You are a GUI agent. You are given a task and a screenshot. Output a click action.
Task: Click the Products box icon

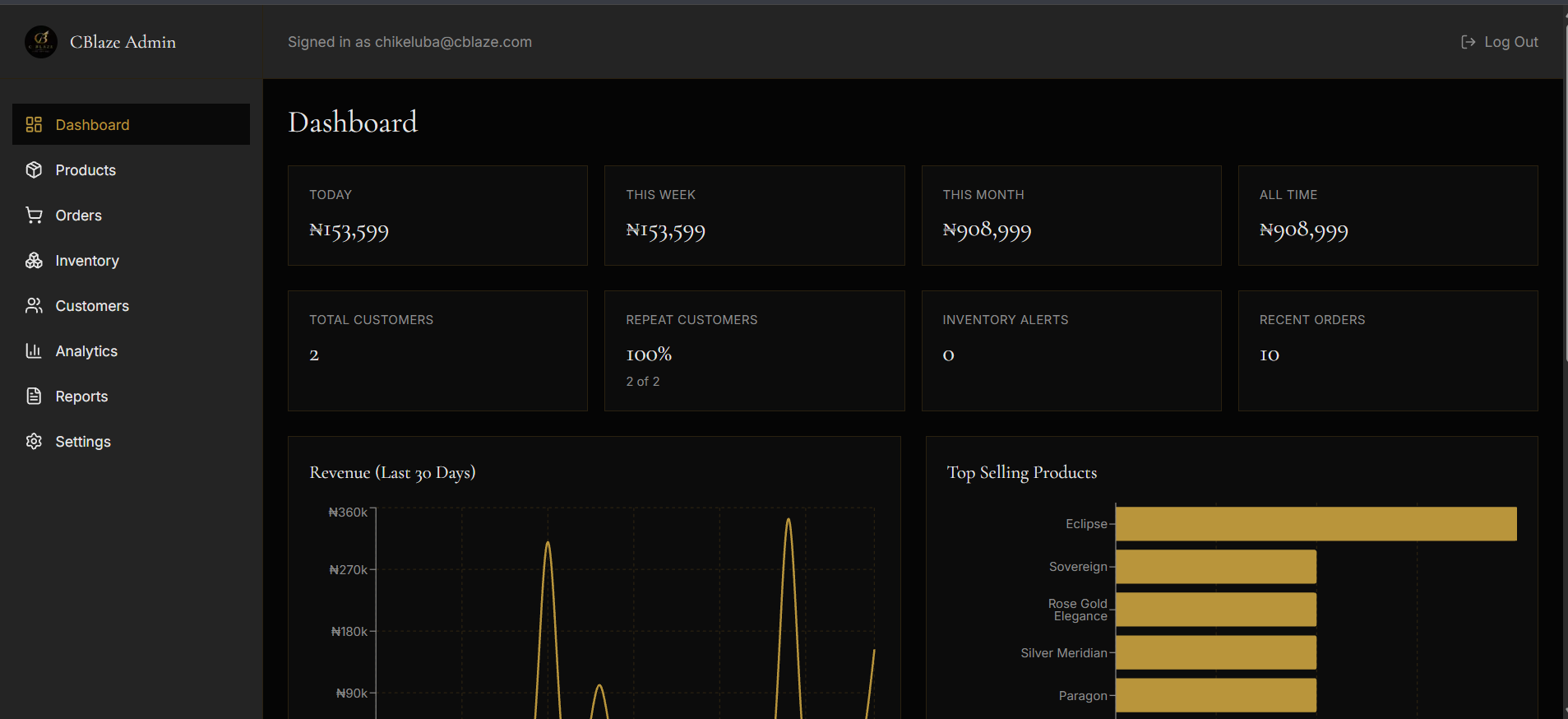point(34,169)
